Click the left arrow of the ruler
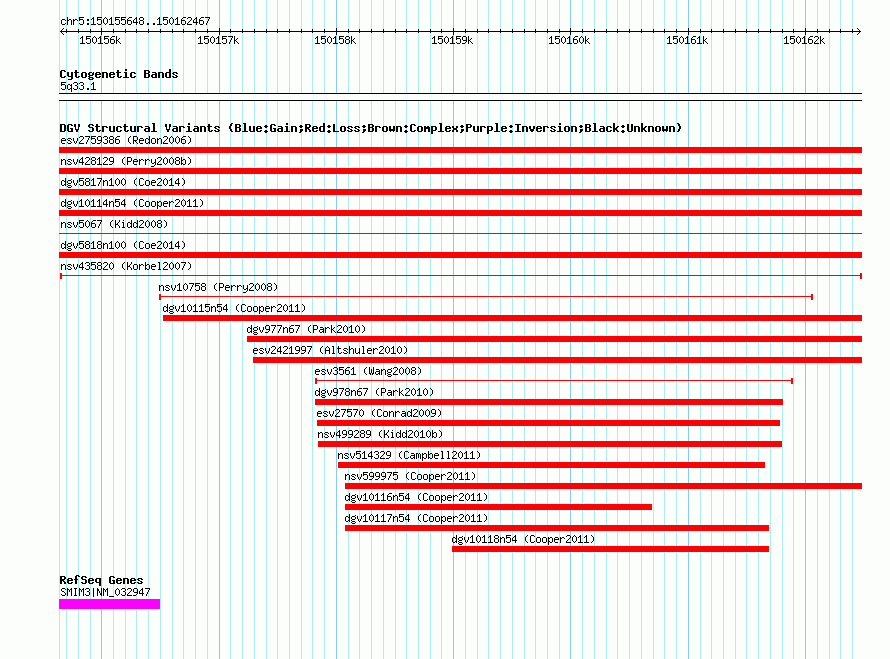This screenshot has height=659, width=890. [x=62, y=31]
